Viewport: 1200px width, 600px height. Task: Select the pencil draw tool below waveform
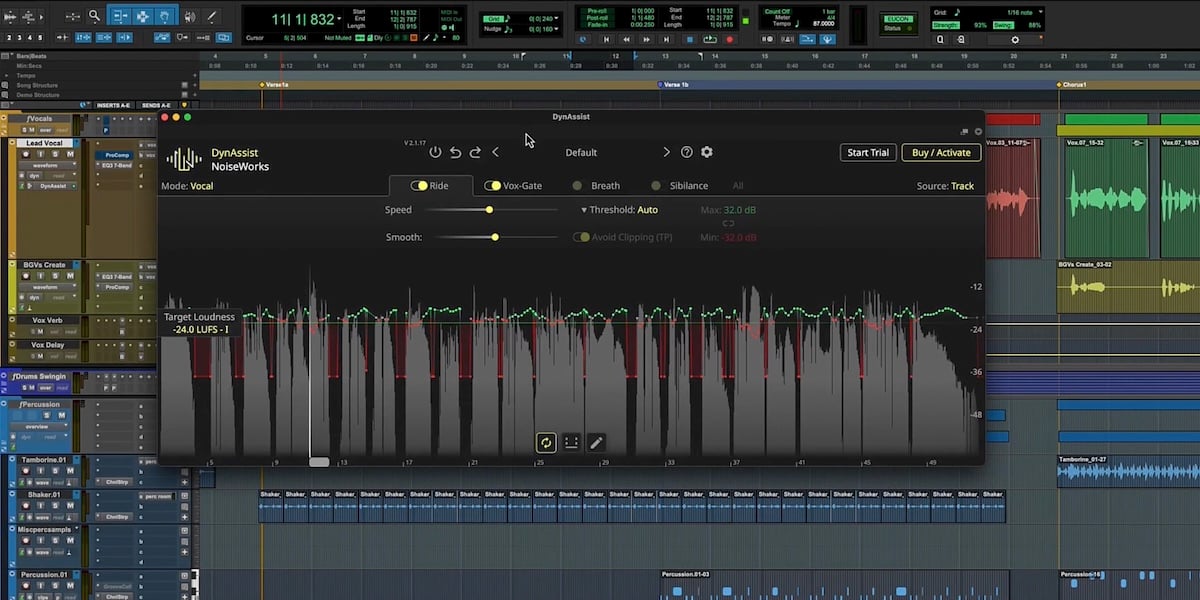pyautogui.click(x=596, y=442)
